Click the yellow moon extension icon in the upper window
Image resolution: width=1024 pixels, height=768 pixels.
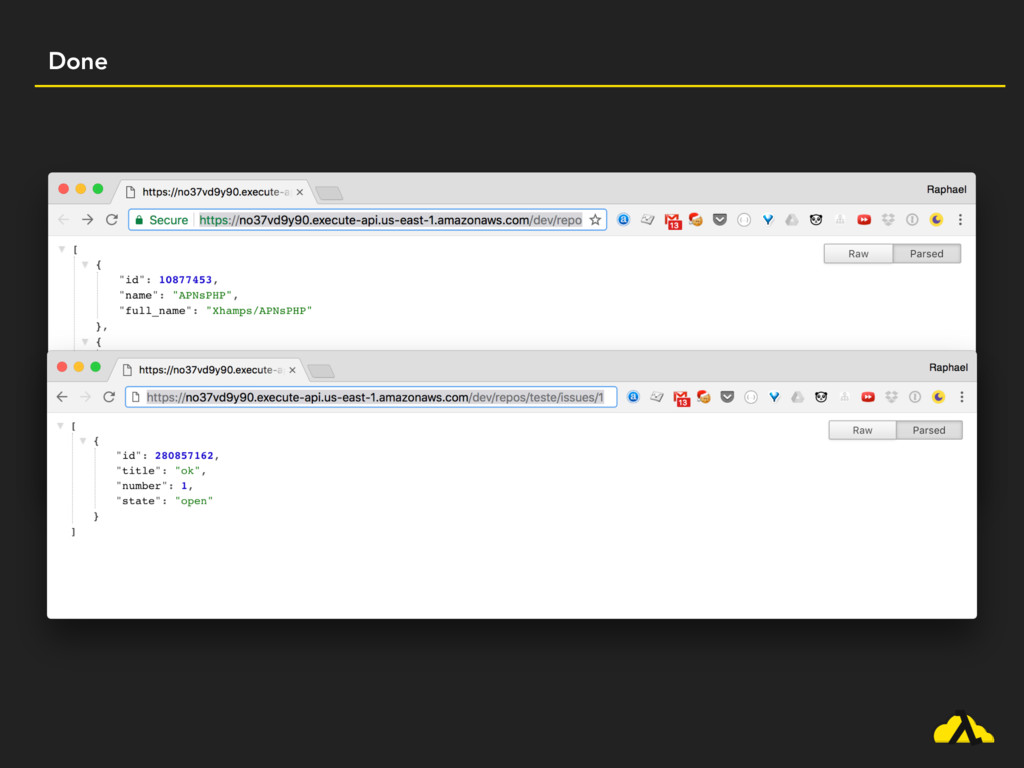(x=936, y=220)
